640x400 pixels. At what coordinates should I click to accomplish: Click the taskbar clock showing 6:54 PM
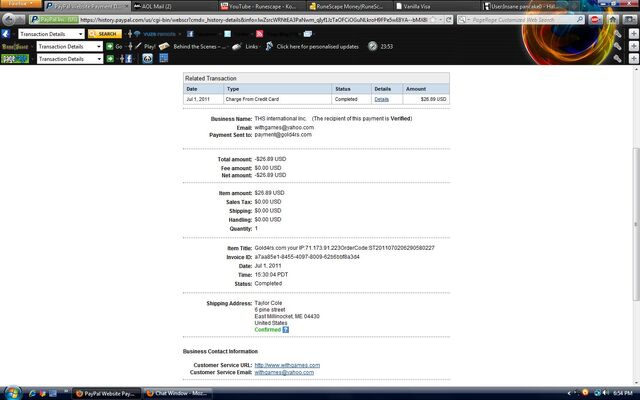click(623, 393)
